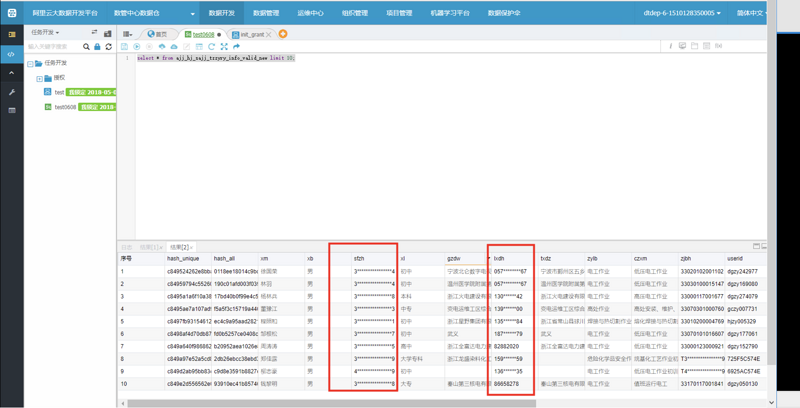
Task: Click the horizontal scrollbar under the results table
Action: [x=332, y=403]
